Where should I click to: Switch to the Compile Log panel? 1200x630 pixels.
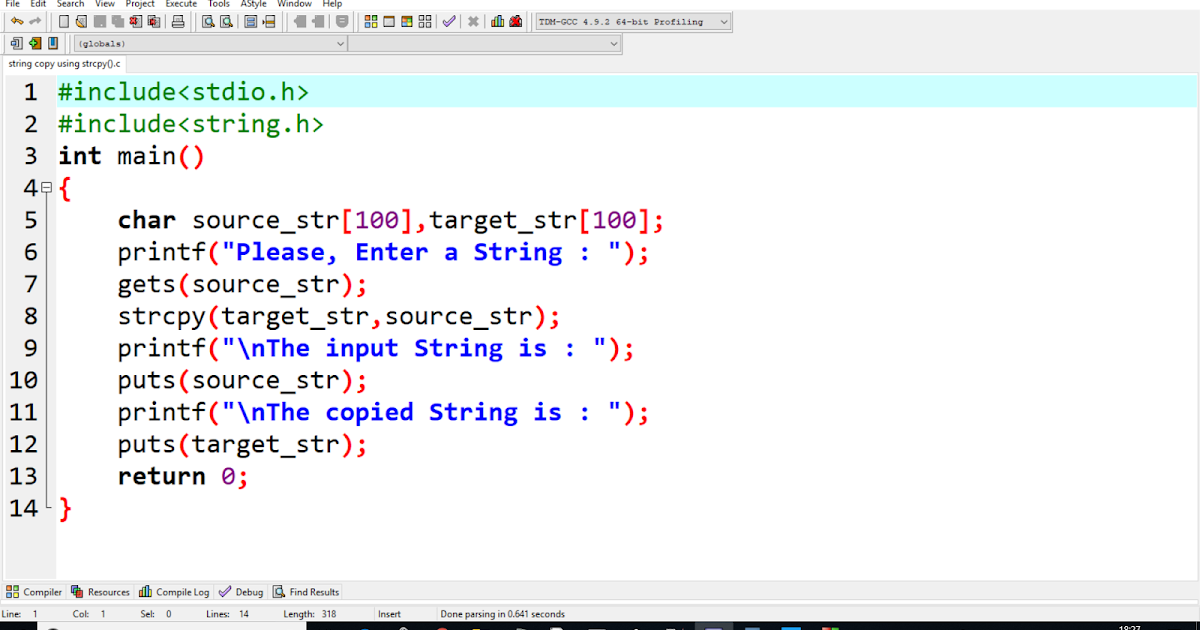[174, 591]
